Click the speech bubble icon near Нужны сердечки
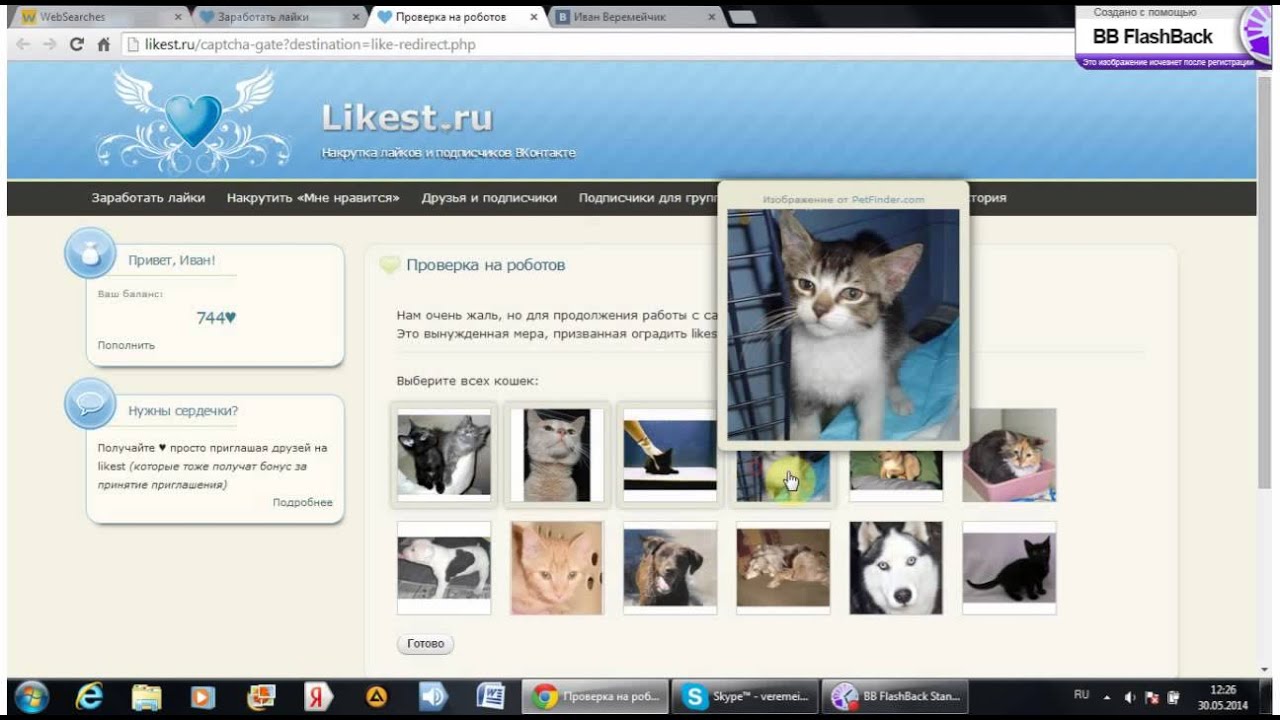Viewport: 1280px width, 720px height. point(91,404)
